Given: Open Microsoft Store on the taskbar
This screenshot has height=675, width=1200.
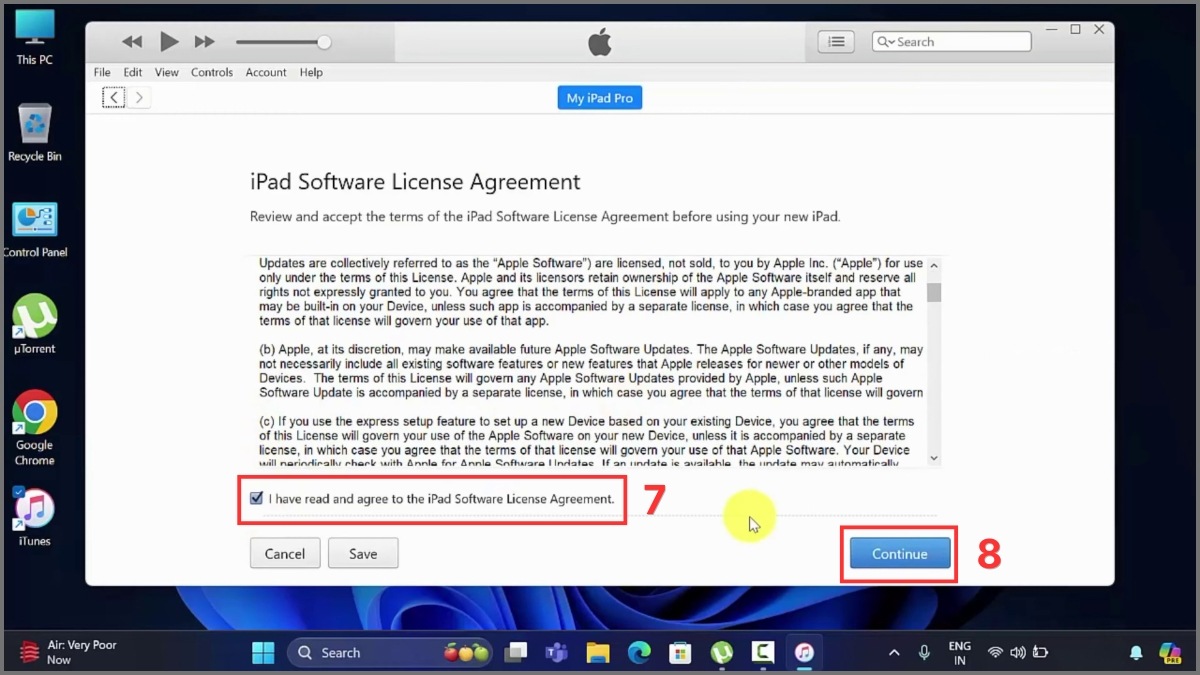Looking at the screenshot, I should (x=680, y=653).
